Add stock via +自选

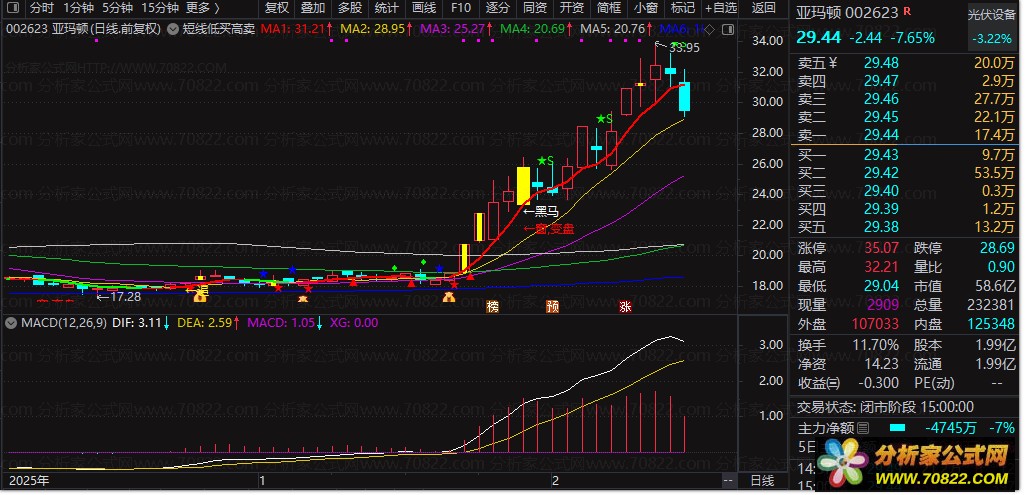(721, 8)
